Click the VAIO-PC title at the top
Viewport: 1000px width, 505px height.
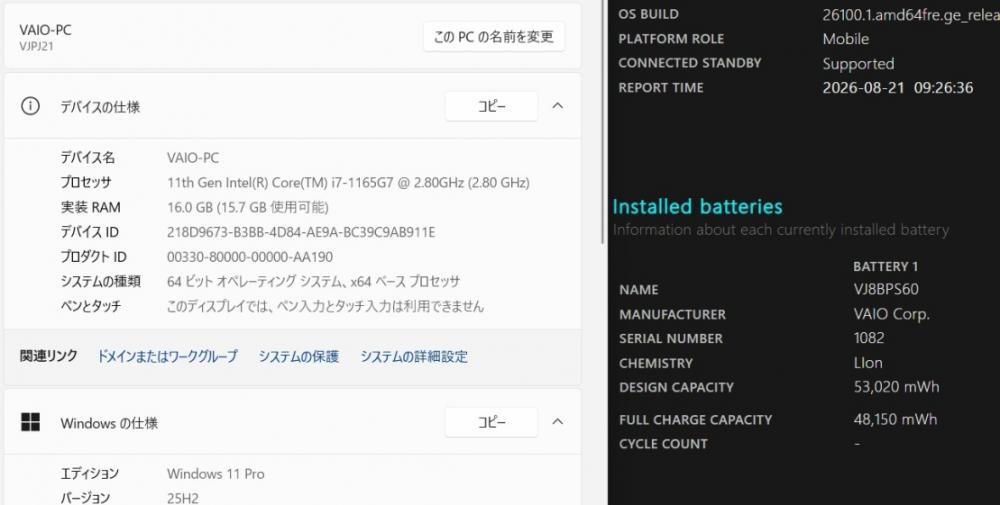(x=45, y=30)
